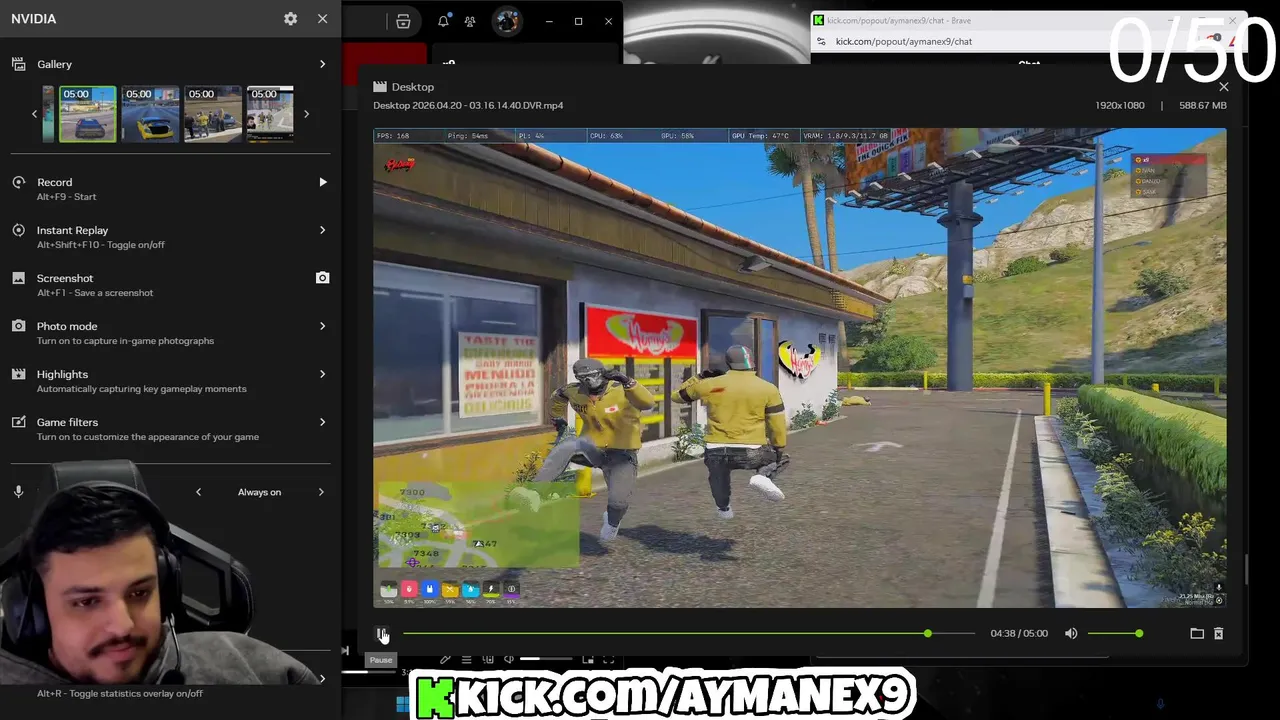Switch microphone mode with left arrow
The width and height of the screenshot is (1280, 720).
(x=198, y=492)
